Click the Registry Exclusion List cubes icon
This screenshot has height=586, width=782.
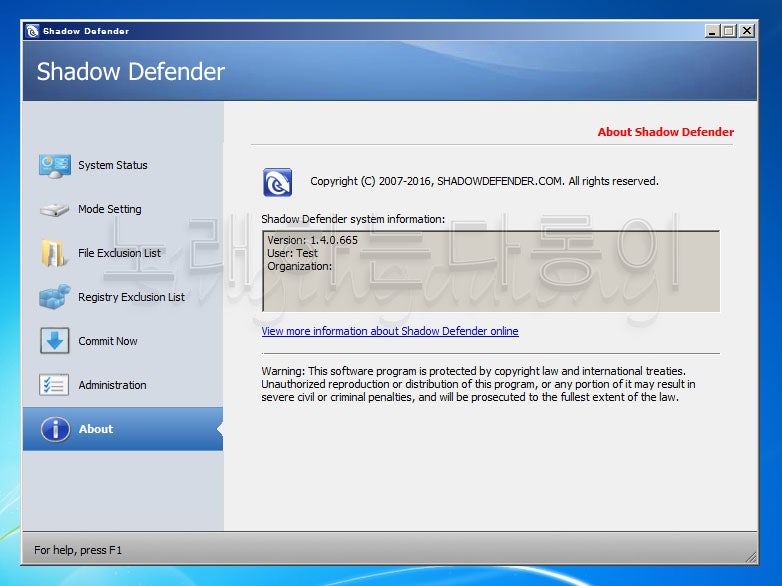[x=54, y=297]
